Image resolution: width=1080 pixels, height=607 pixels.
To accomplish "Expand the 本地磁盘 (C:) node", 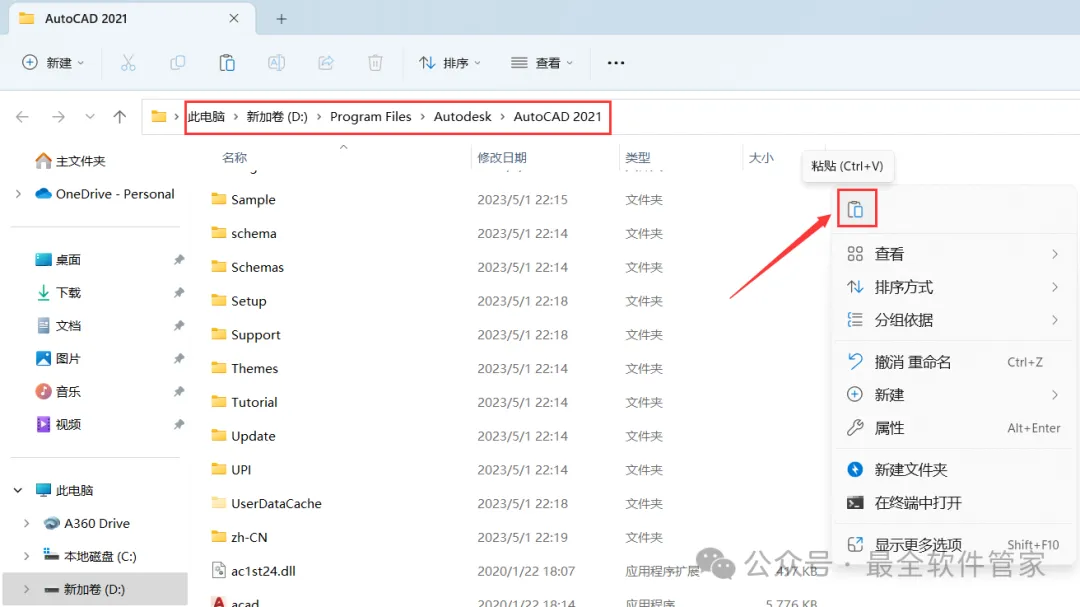I will [x=26, y=556].
